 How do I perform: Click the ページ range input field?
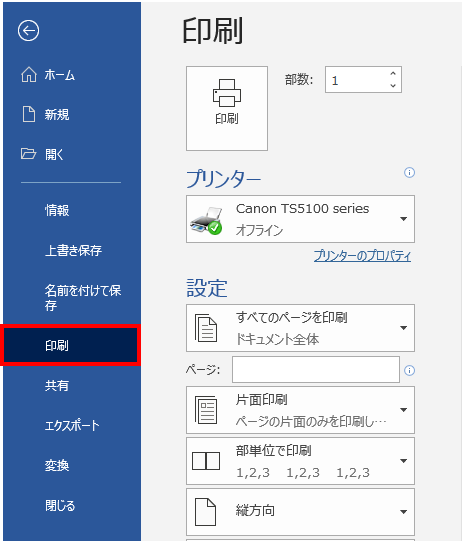tap(316, 370)
